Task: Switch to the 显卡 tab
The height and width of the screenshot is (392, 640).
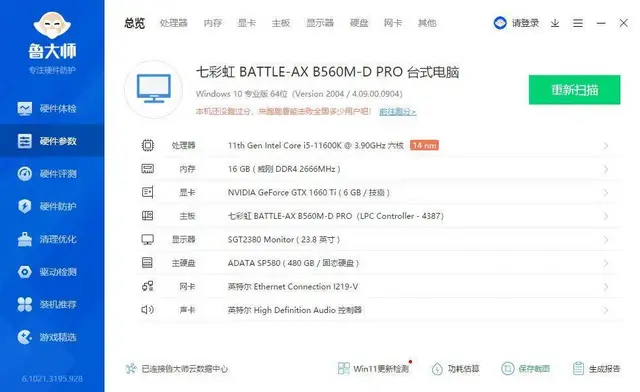Action: pyautogui.click(x=247, y=23)
